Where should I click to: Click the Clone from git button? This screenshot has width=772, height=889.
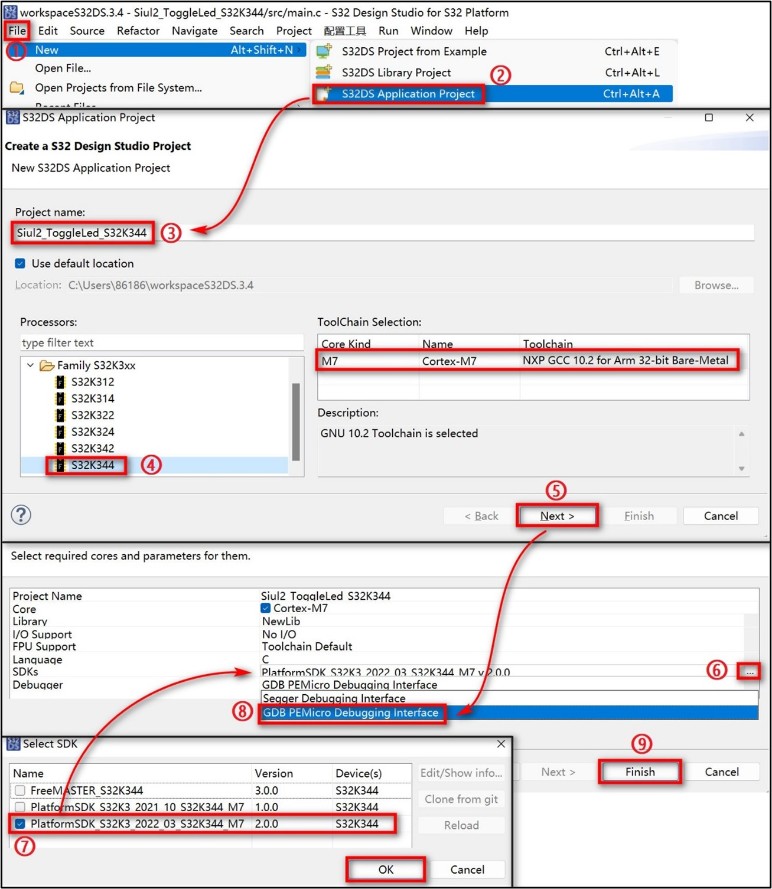461,799
